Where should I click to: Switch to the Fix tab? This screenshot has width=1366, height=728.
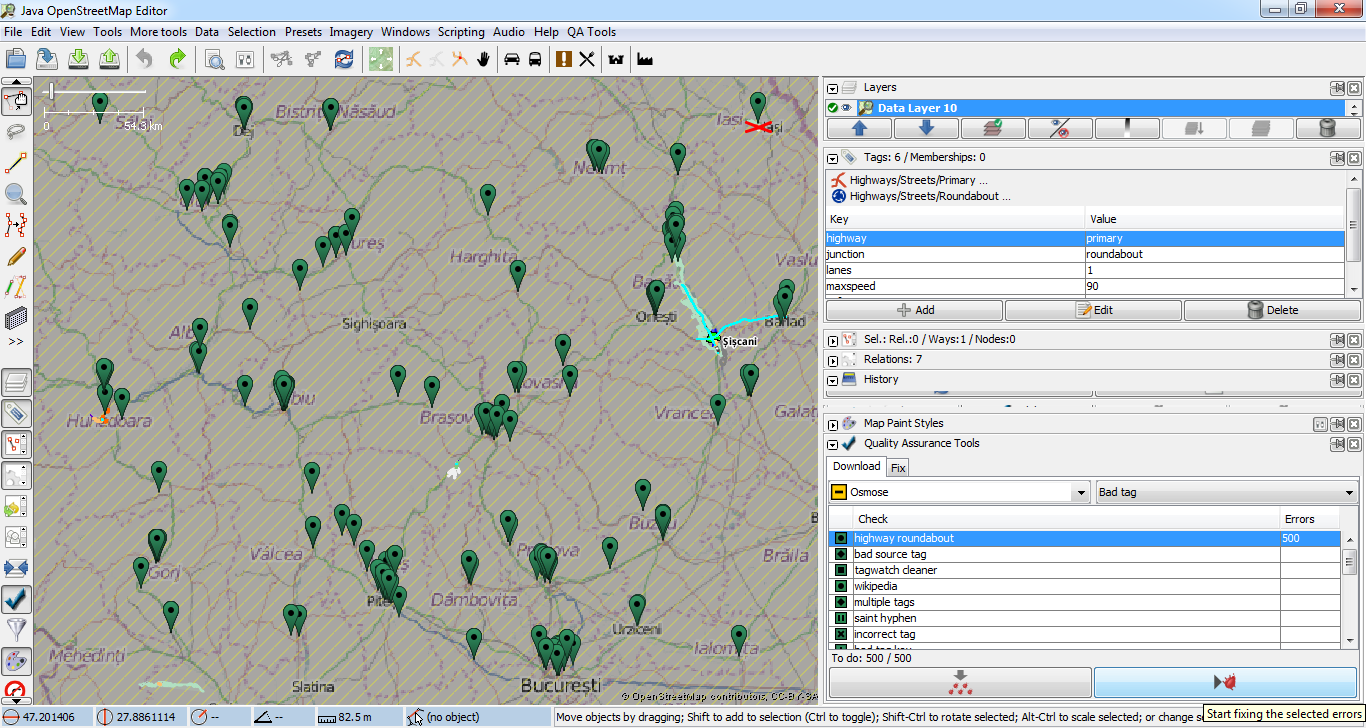click(898, 467)
